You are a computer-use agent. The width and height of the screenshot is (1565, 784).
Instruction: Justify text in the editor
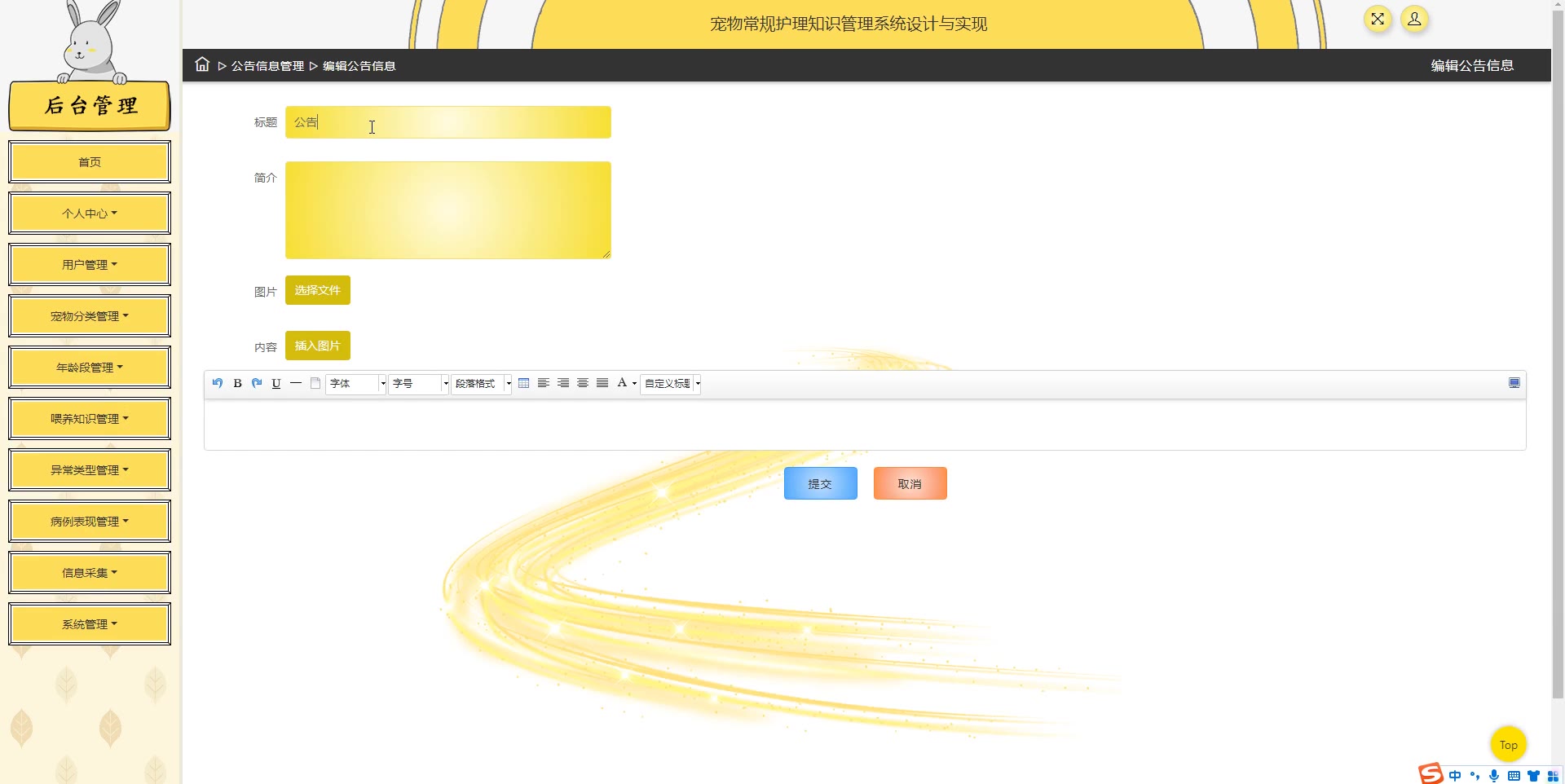coord(602,383)
